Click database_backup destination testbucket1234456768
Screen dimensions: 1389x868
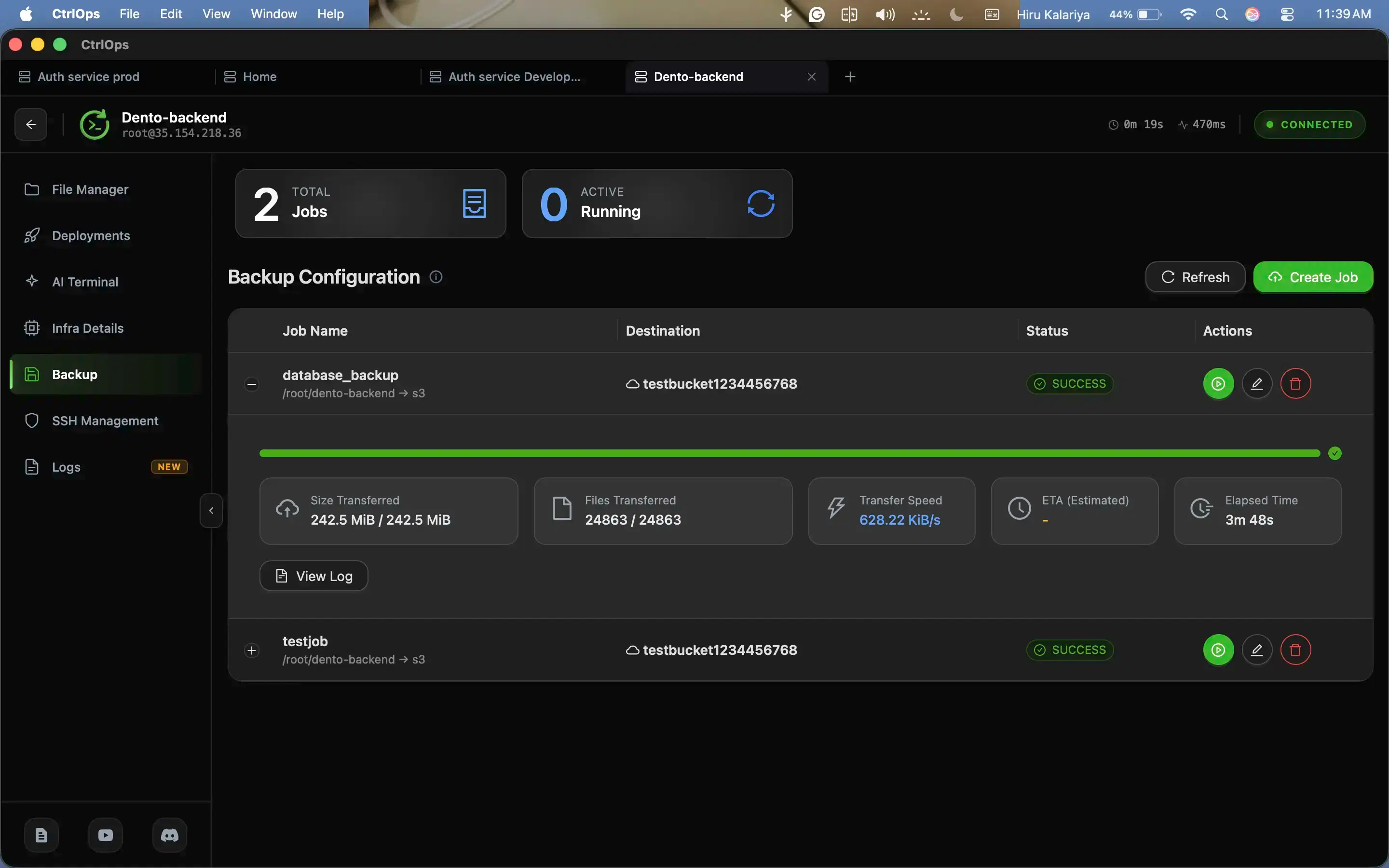(x=712, y=383)
